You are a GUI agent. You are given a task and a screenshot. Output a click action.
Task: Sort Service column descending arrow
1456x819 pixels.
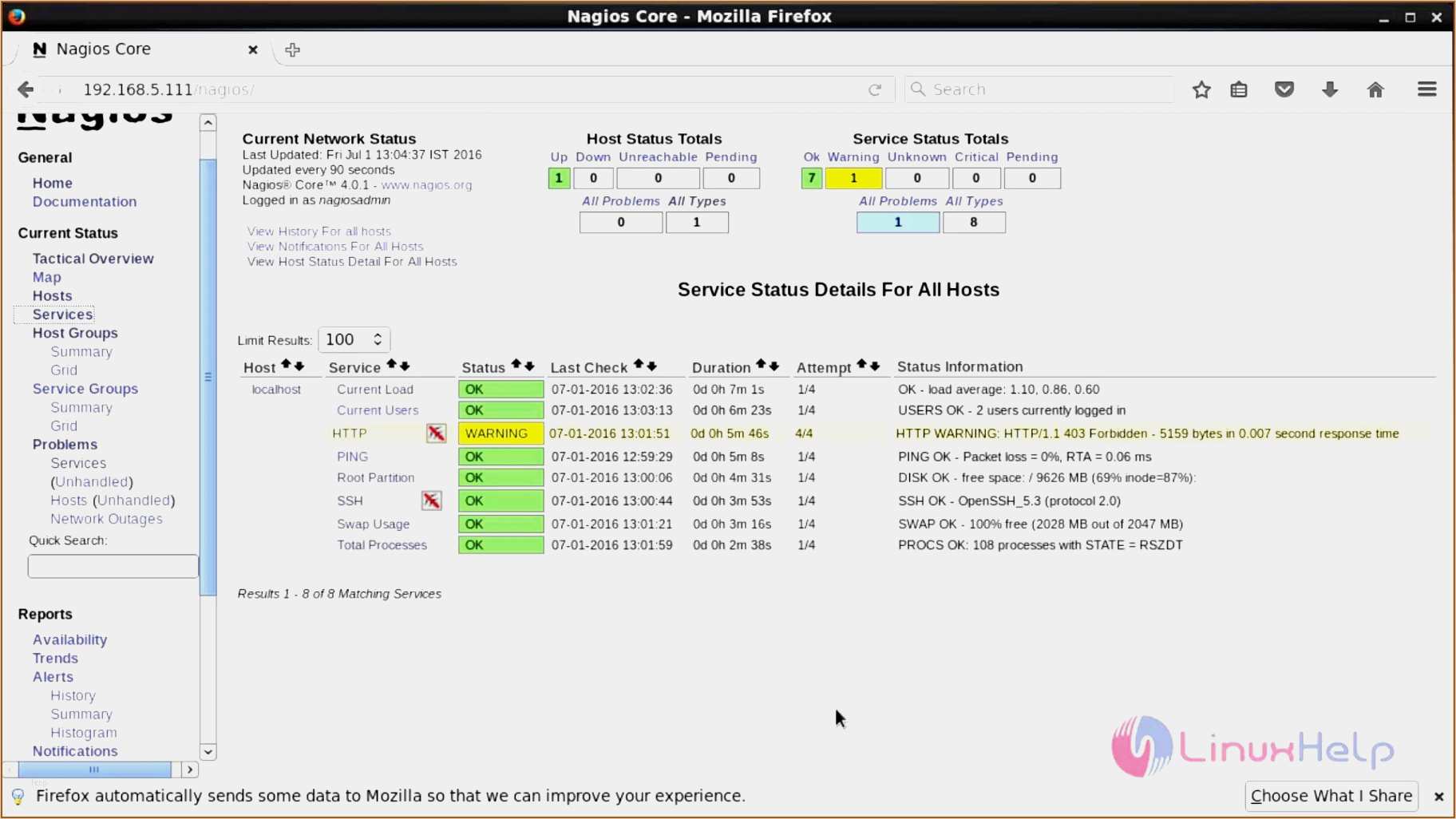[x=405, y=366]
